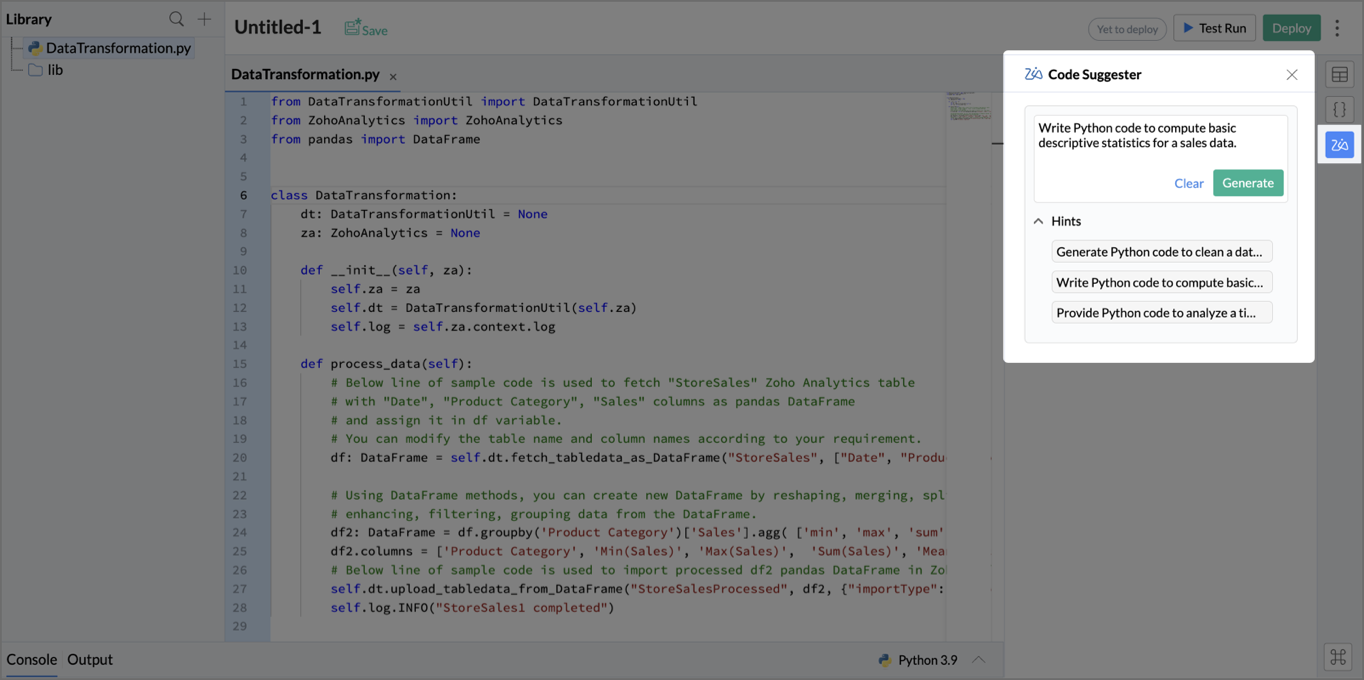Image resolution: width=1364 pixels, height=680 pixels.
Task: Click the 'def __init__(self, za):' line
Action: click(x=386, y=270)
